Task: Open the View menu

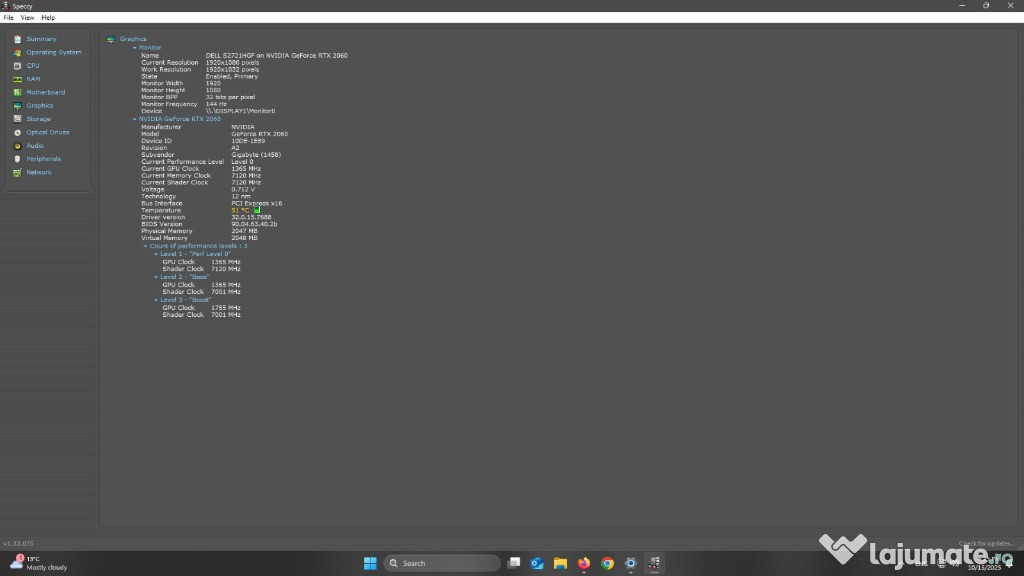Action: click(x=27, y=18)
